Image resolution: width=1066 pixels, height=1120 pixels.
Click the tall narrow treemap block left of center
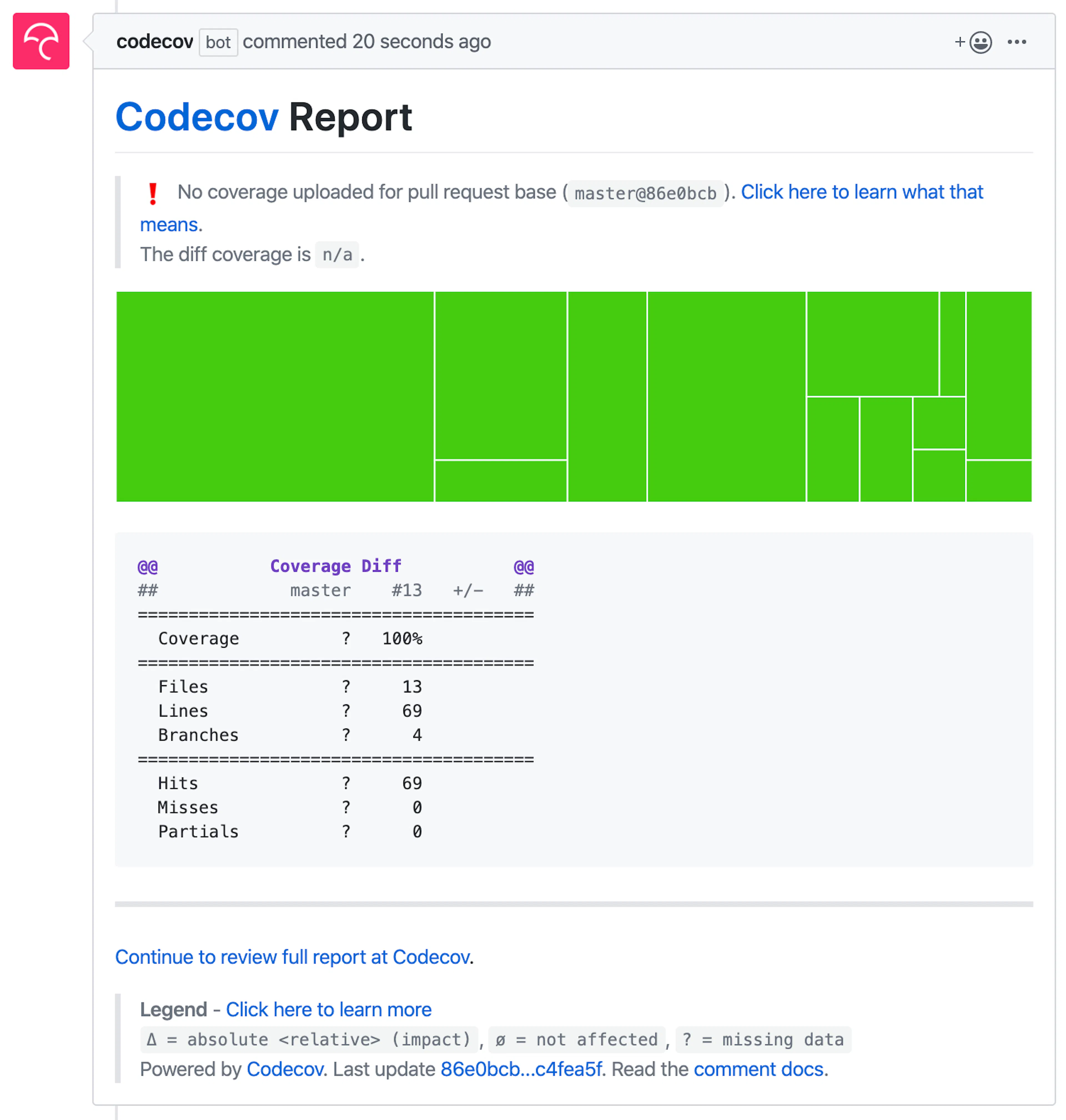coord(607,397)
